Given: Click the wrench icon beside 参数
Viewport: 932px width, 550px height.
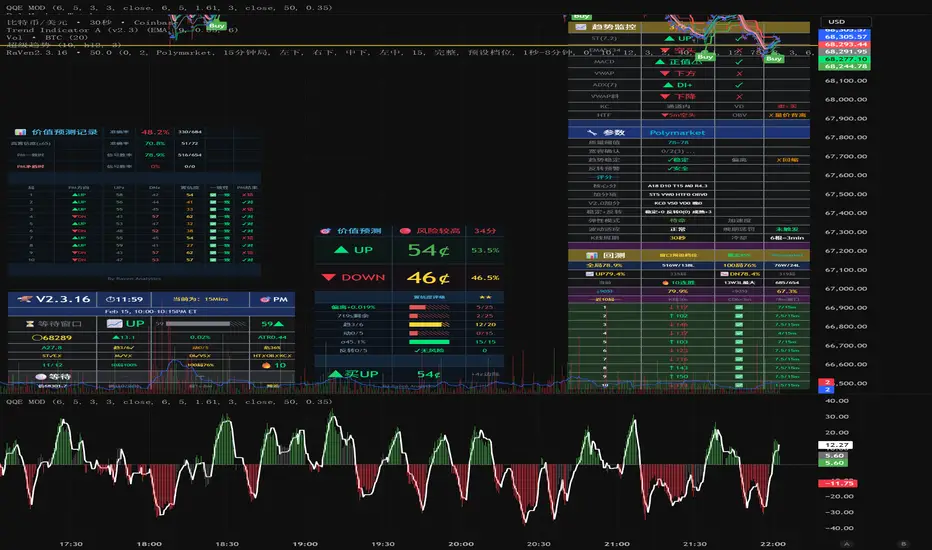Looking at the screenshot, I should [x=591, y=133].
